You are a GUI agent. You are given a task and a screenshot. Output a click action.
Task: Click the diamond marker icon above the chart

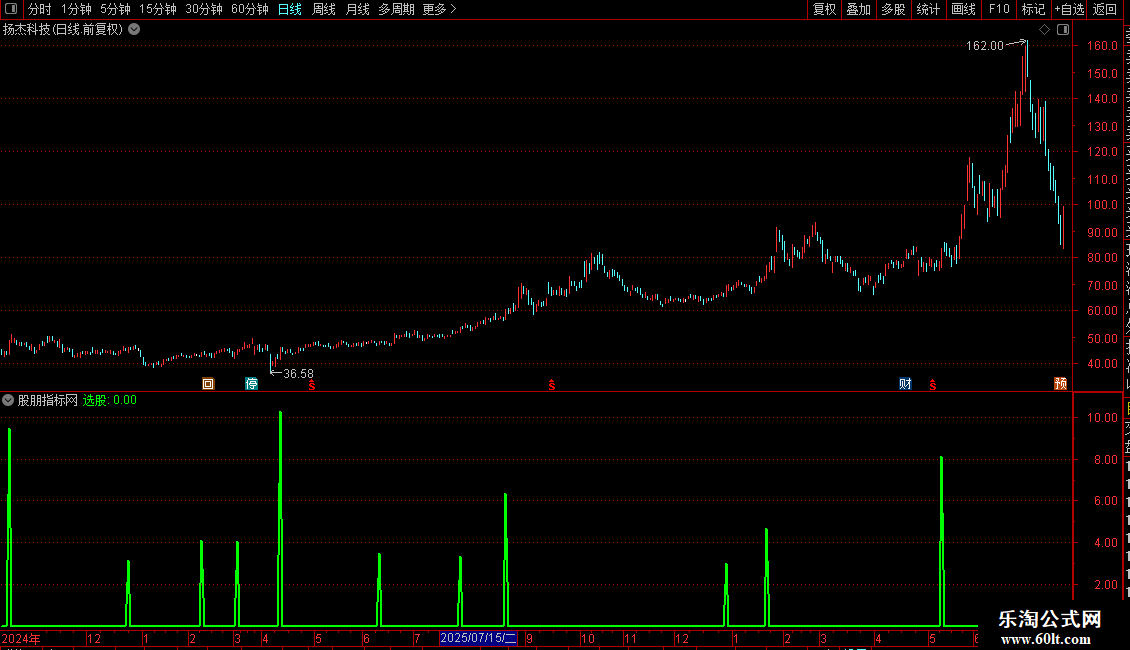(x=1044, y=30)
